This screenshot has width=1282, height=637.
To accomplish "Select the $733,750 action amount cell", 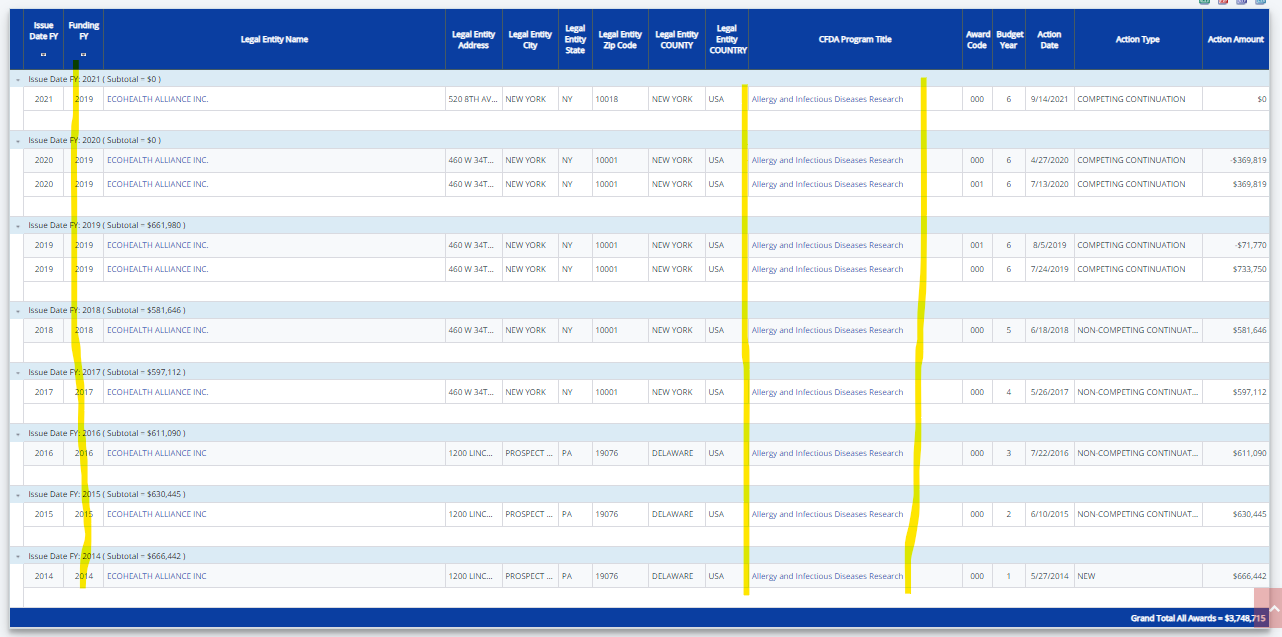I will (x=1236, y=269).
